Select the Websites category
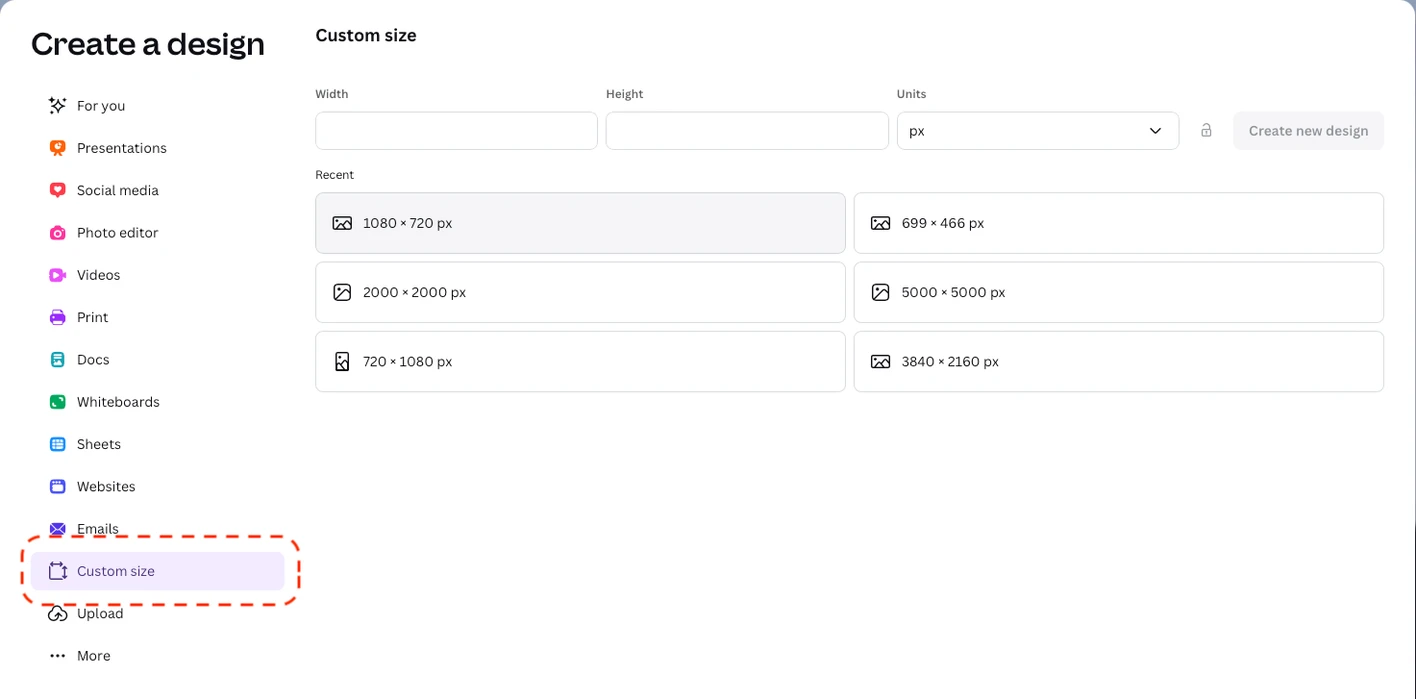 click(x=105, y=487)
